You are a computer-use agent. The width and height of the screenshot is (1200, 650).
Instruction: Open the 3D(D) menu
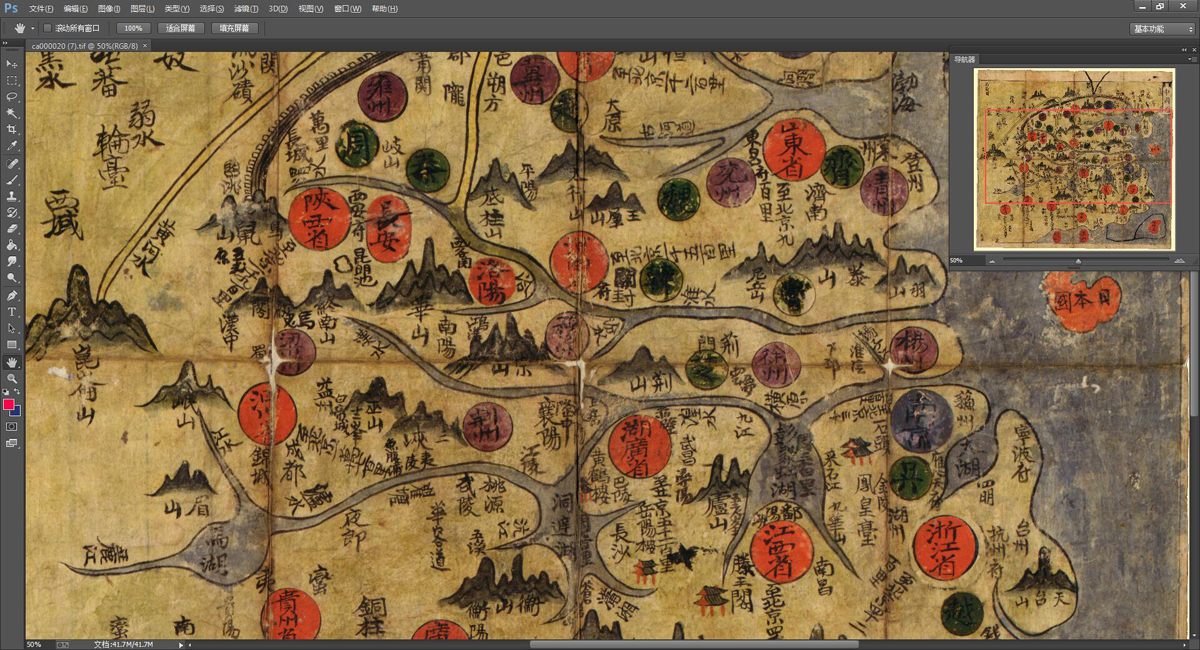(x=279, y=8)
